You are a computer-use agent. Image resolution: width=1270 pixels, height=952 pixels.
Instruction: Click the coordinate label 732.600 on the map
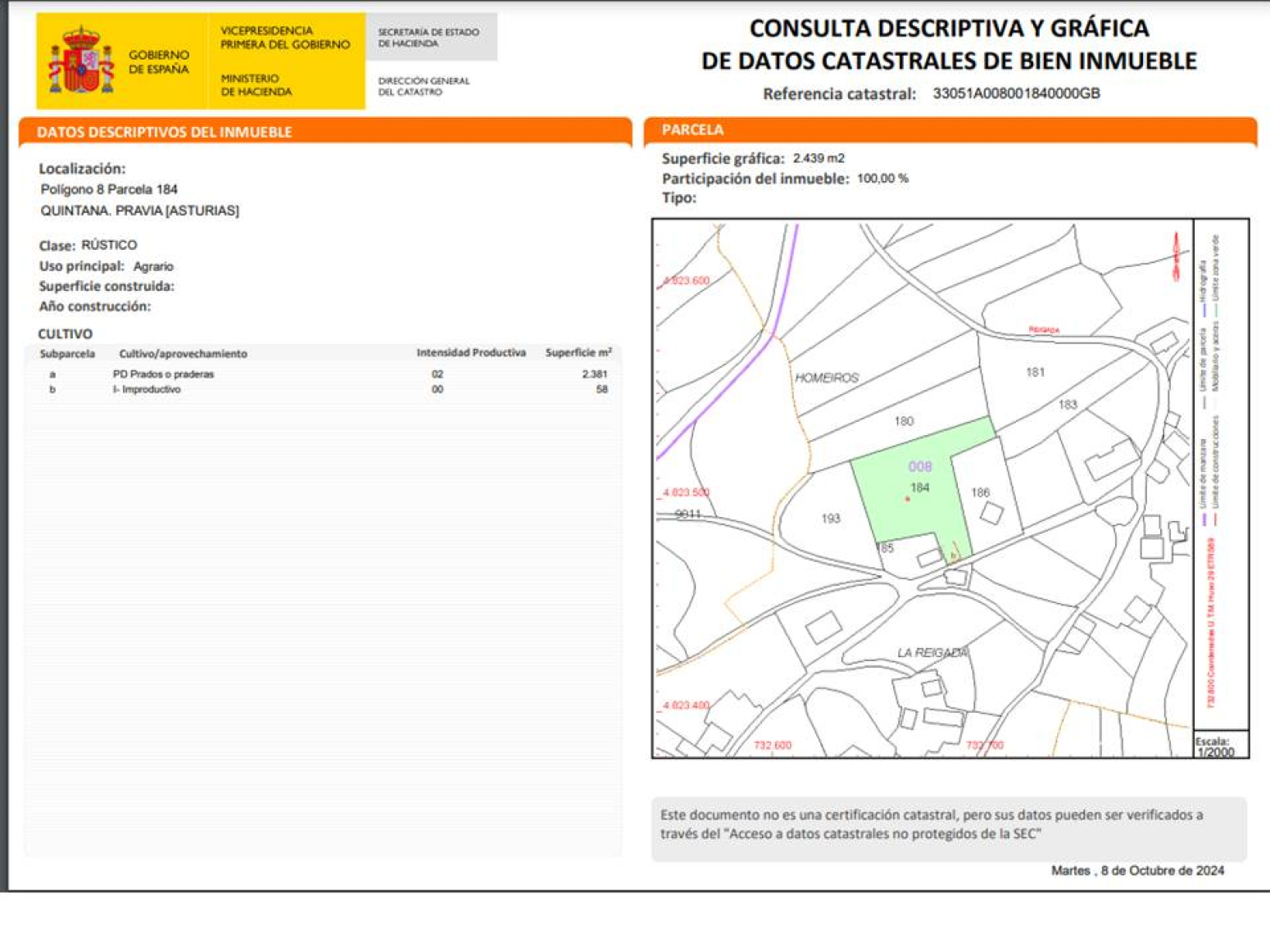(x=773, y=746)
